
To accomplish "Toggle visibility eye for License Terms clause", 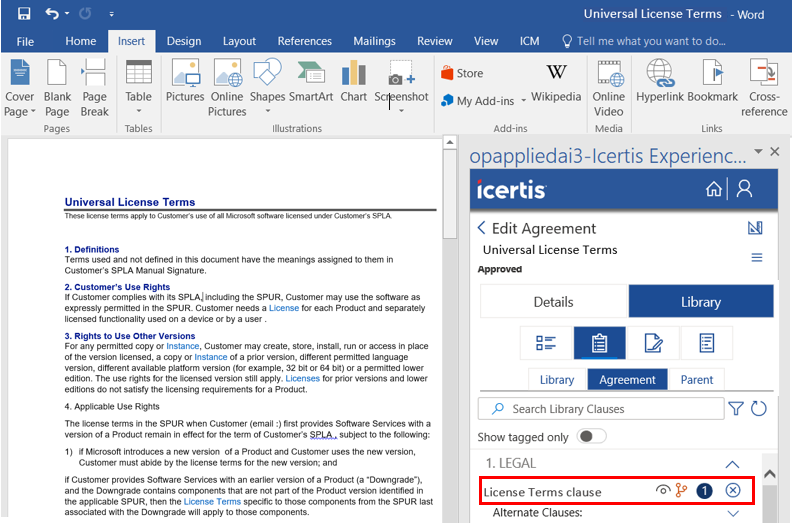I will pos(662,490).
